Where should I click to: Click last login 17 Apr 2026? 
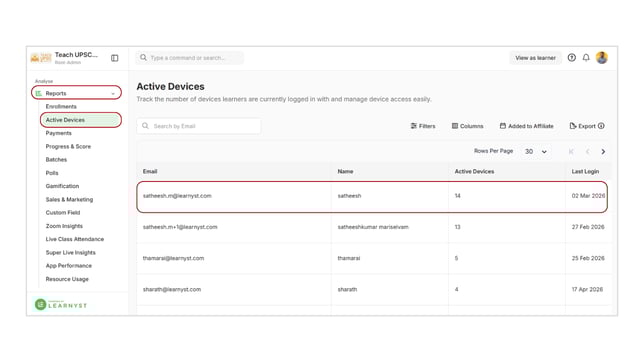pos(587,289)
